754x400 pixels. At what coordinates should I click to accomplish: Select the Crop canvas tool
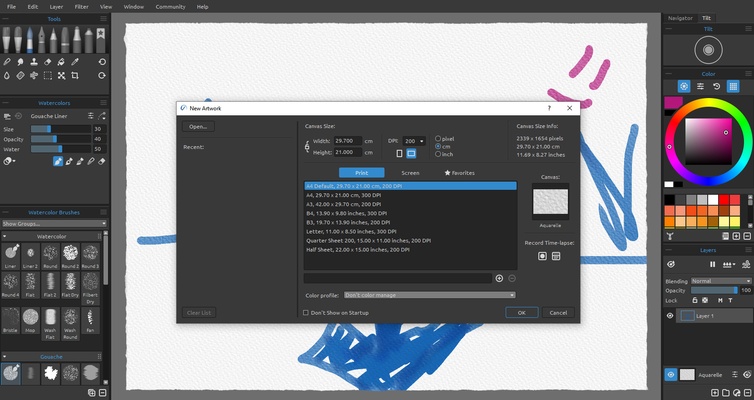pyautogui.click(x=75, y=75)
